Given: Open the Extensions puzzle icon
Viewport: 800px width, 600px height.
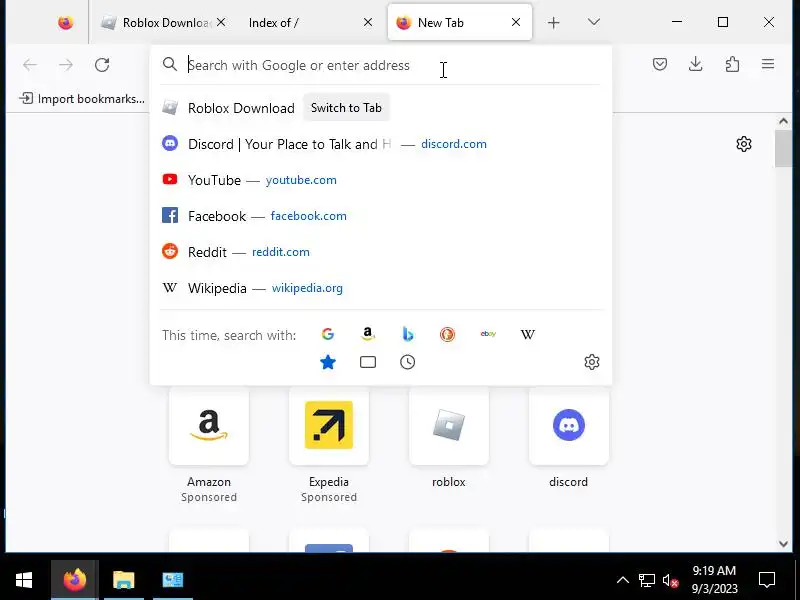Looking at the screenshot, I should [x=732, y=64].
